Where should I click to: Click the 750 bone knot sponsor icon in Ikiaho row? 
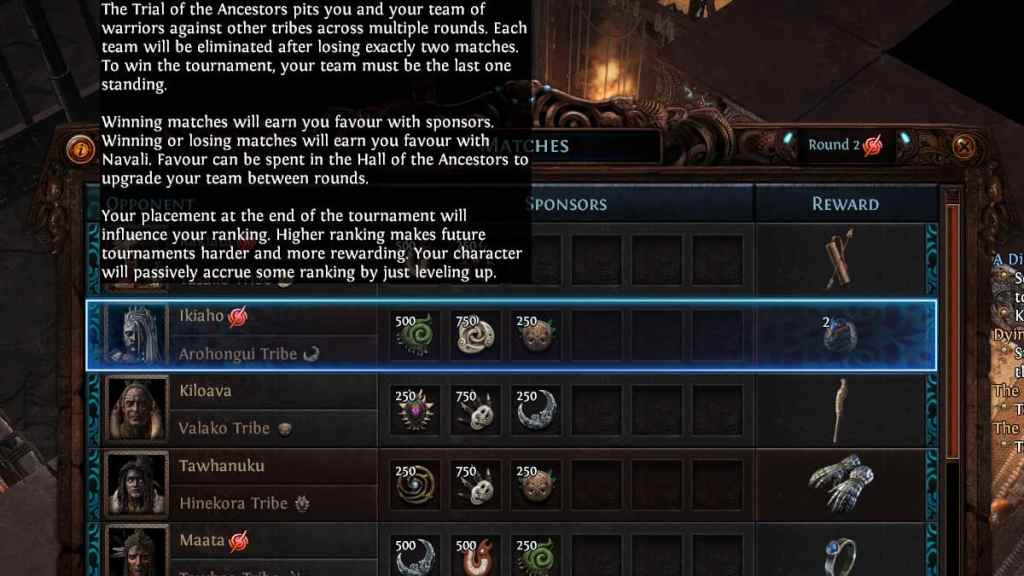475,335
